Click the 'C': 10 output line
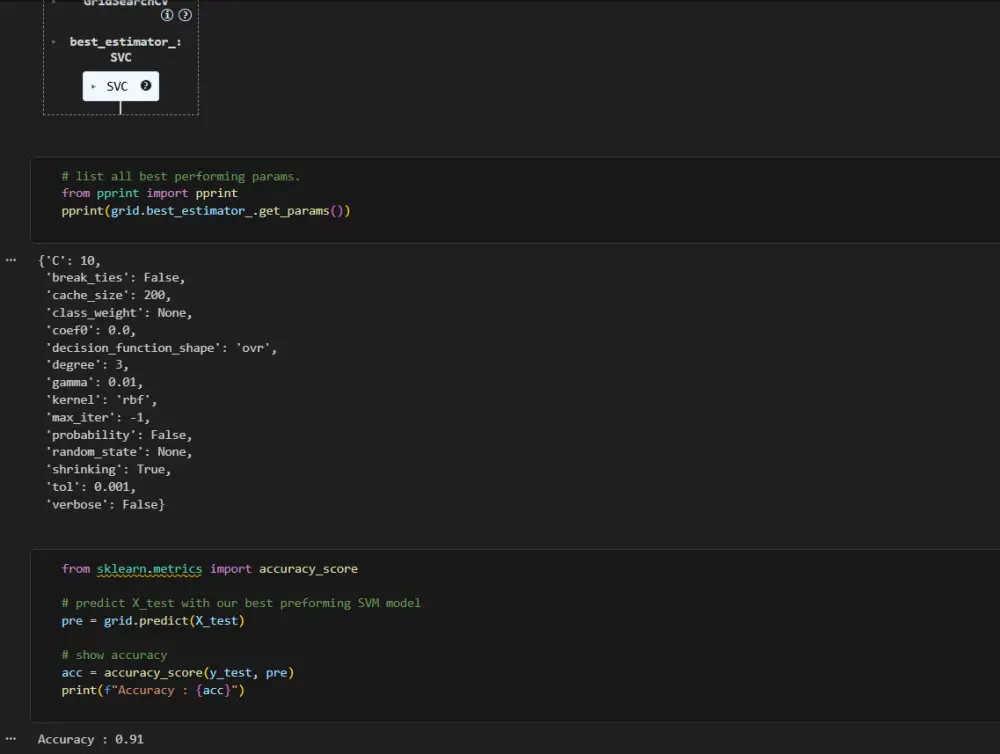The width and height of the screenshot is (1000, 754). [70, 260]
